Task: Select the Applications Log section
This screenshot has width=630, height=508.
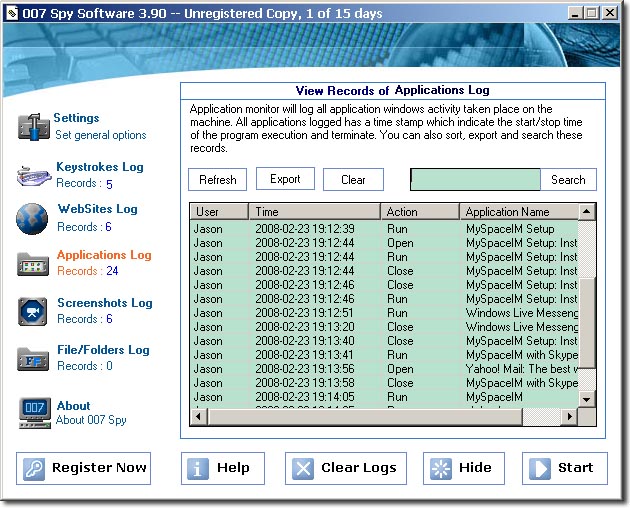Action: [x=104, y=255]
